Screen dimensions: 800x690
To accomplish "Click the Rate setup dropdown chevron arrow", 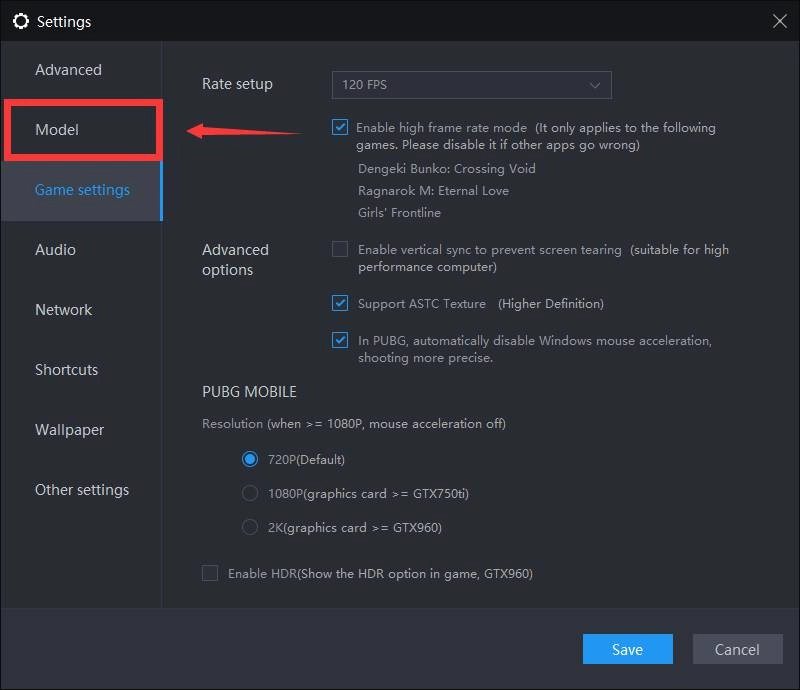I will (x=596, y=85).
